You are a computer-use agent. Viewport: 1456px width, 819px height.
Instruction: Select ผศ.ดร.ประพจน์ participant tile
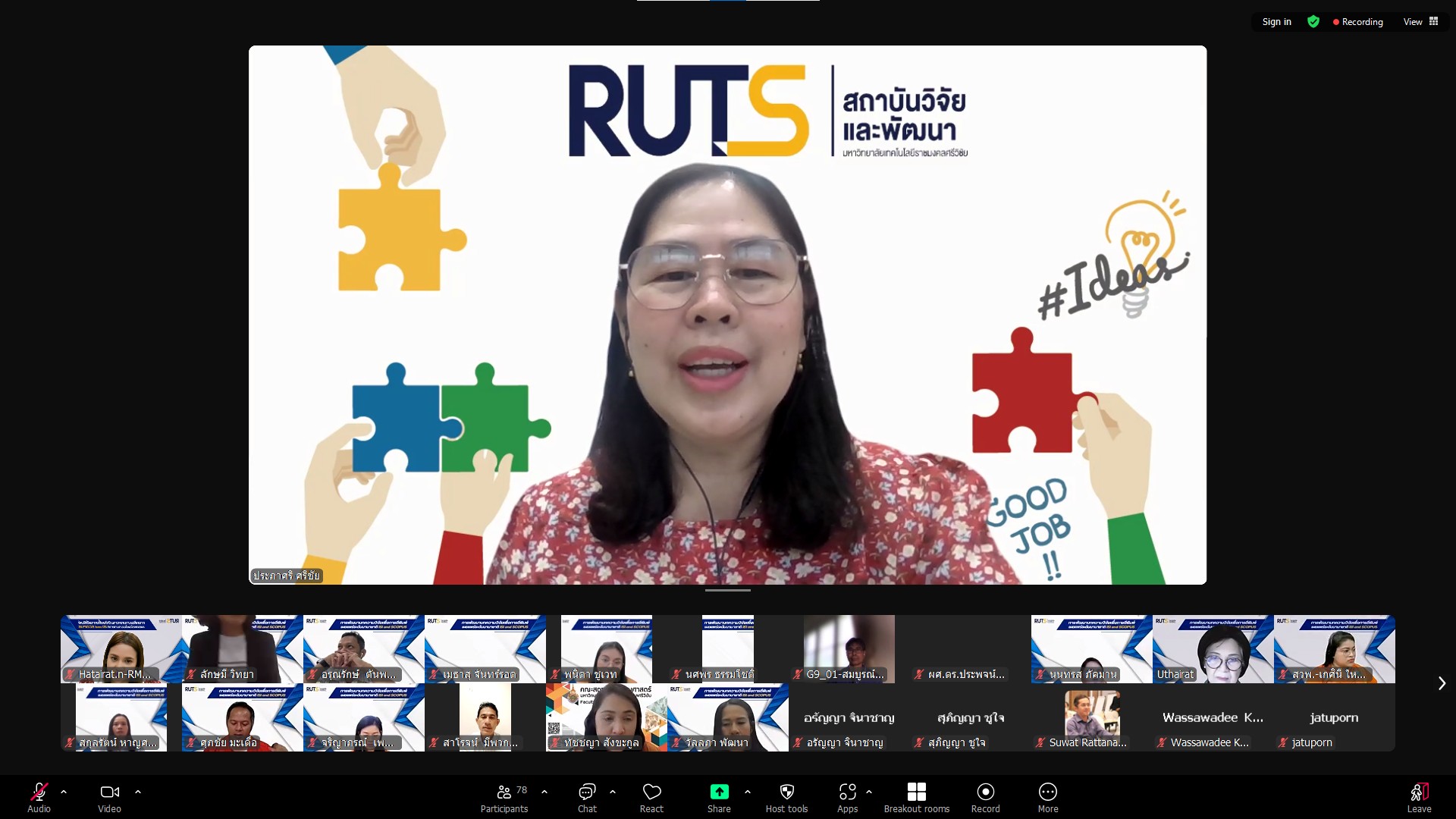click(971, 649)
